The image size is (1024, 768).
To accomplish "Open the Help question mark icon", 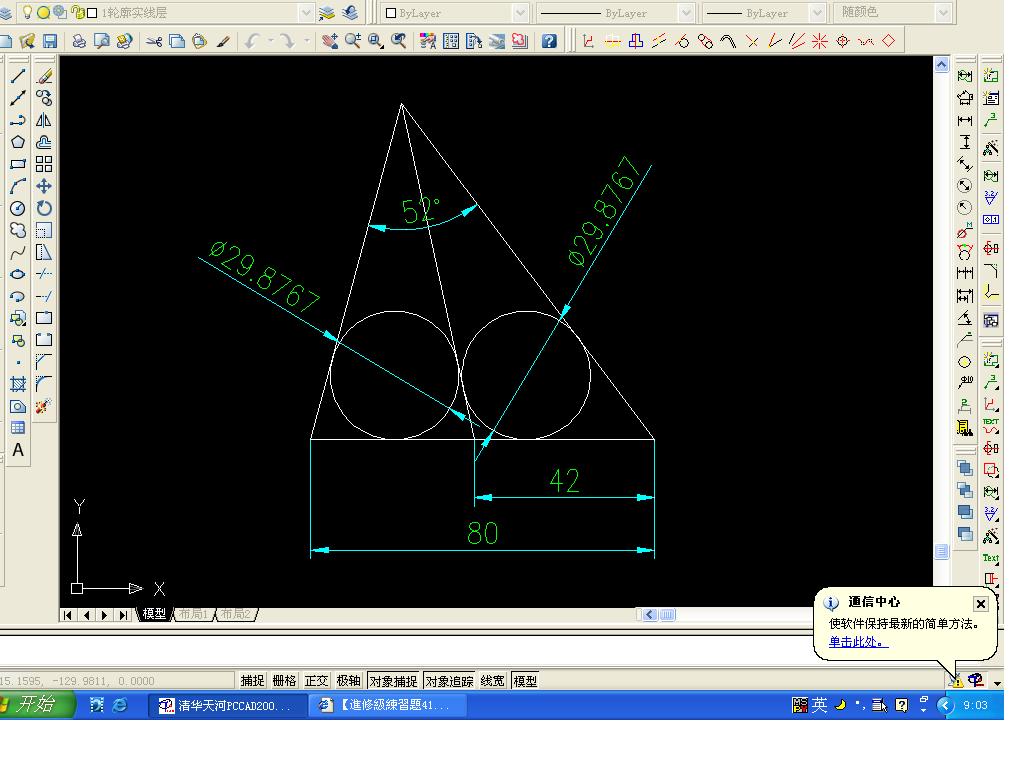I will (549, 41).
